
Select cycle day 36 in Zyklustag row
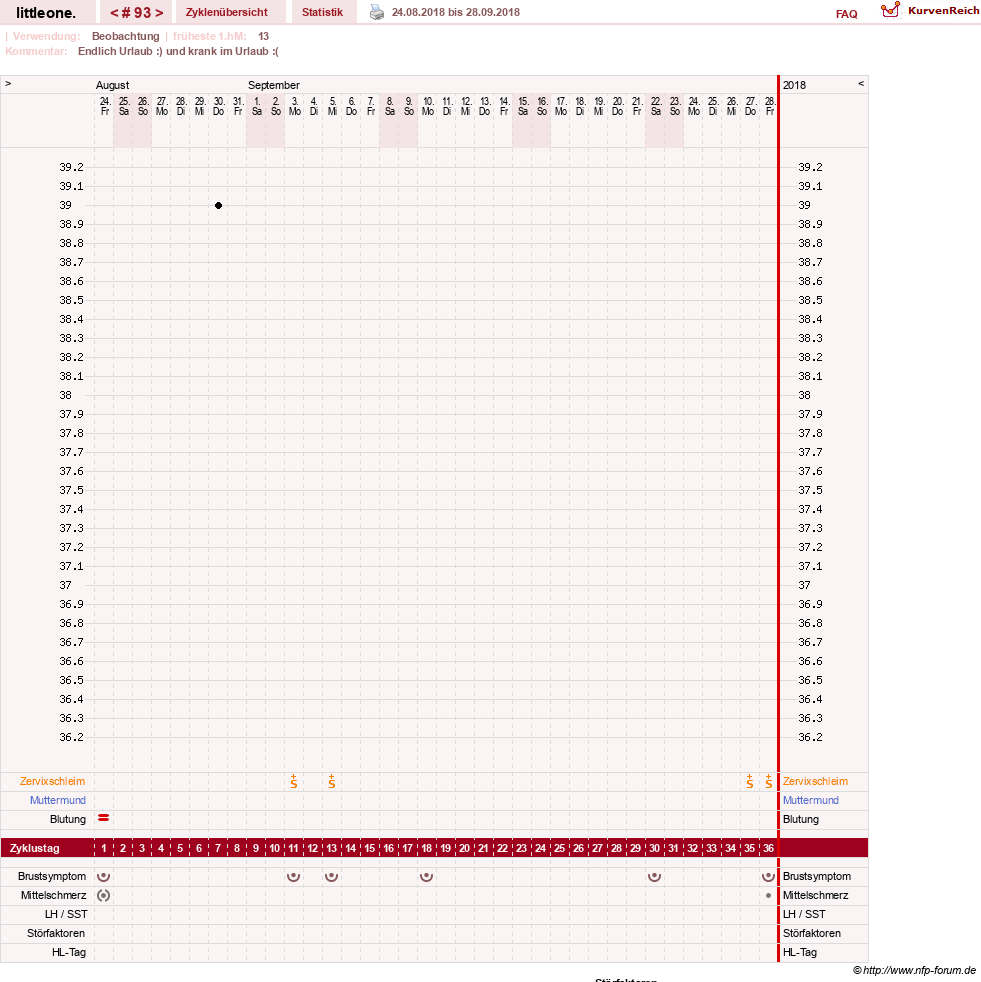769,848
